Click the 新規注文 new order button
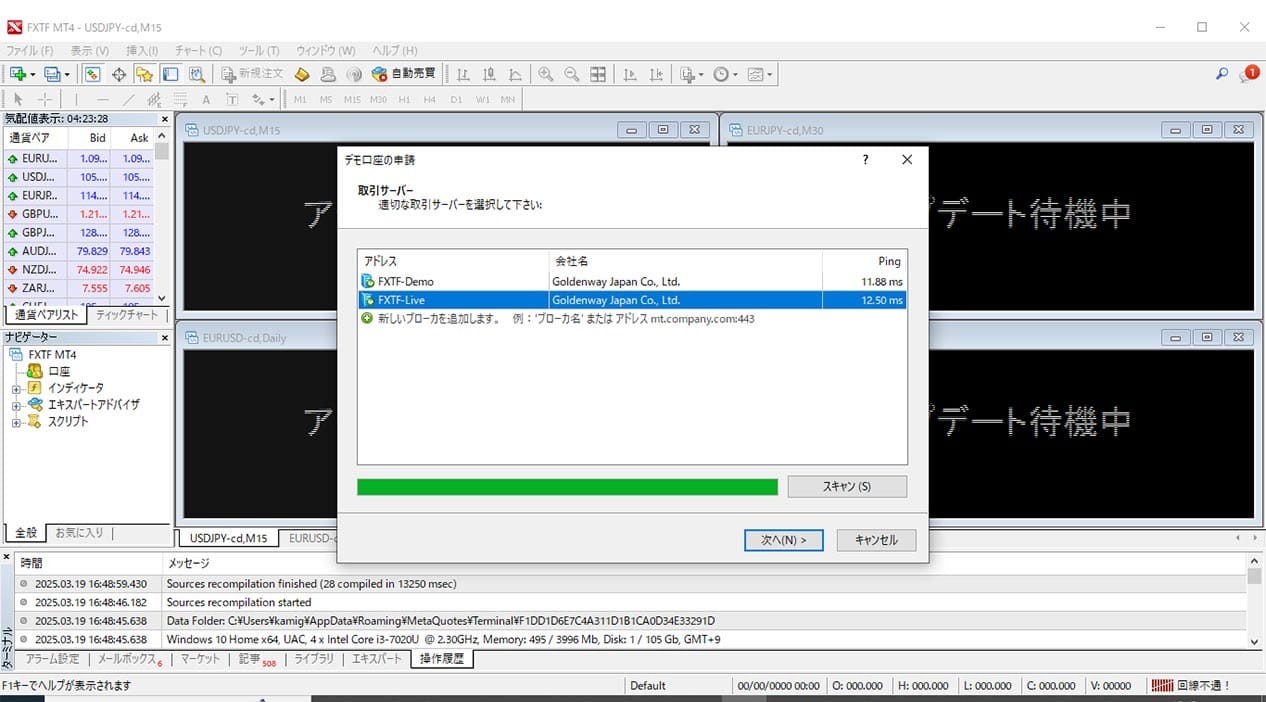Viewport: 1266px width, 702px height. (252, 74)
